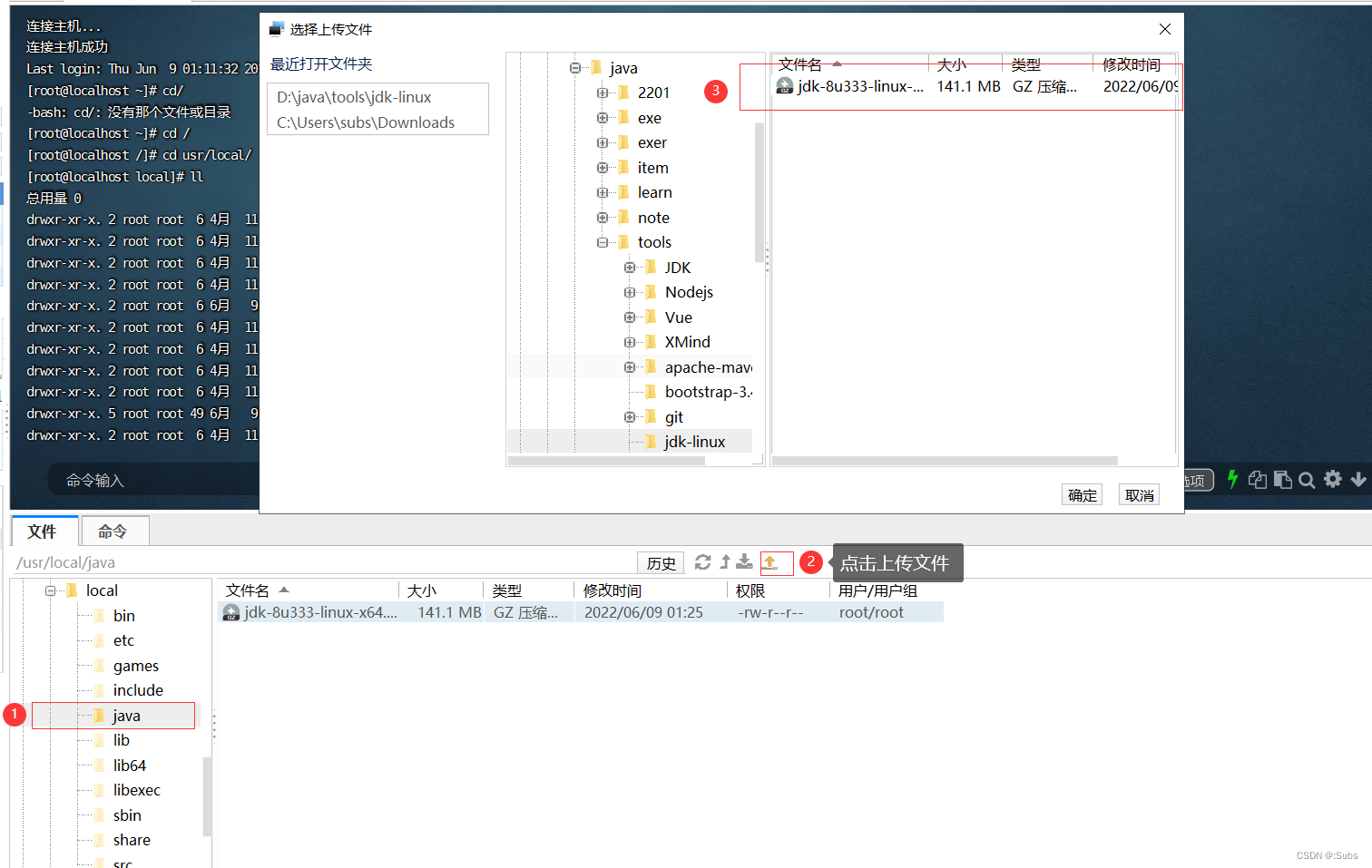Click the refresh icon in the file toolbar
This screenshot has height=868, width=1372.
(703, 562)
